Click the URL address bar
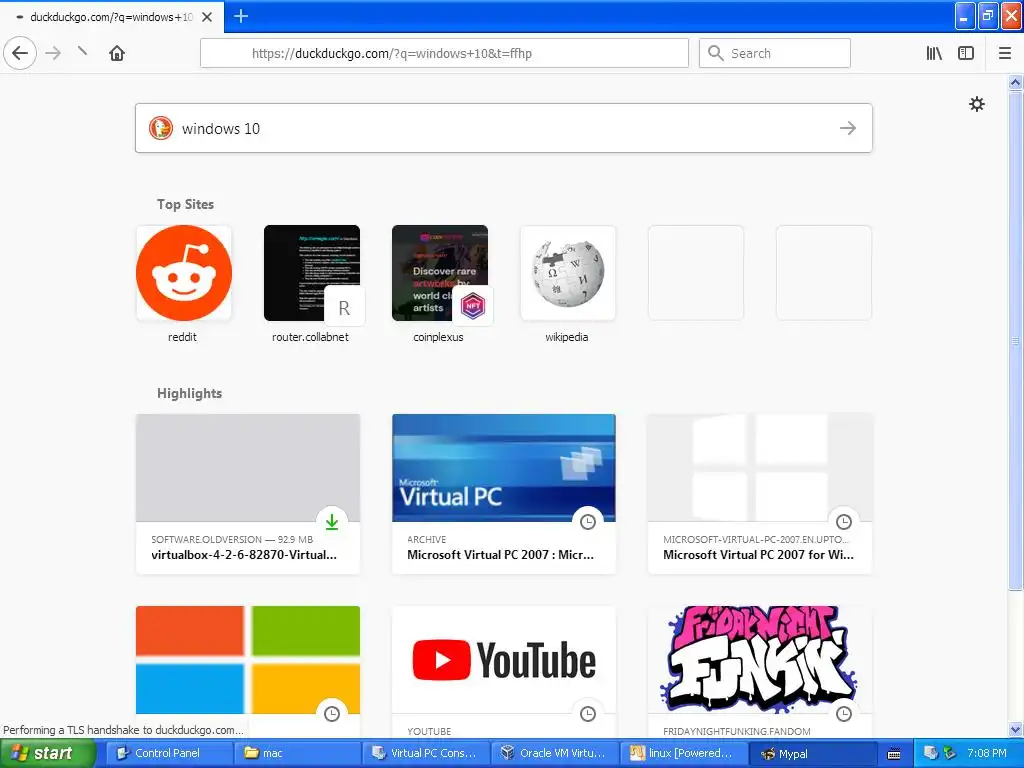Image resolution: width=1024 pixels, height=768 pixels. (444, 53)
